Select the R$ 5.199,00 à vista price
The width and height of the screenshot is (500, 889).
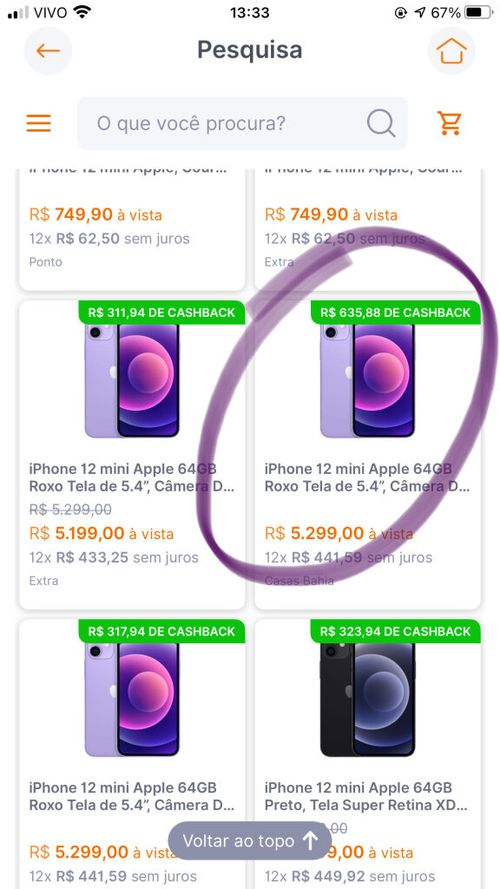coord(101,534)
